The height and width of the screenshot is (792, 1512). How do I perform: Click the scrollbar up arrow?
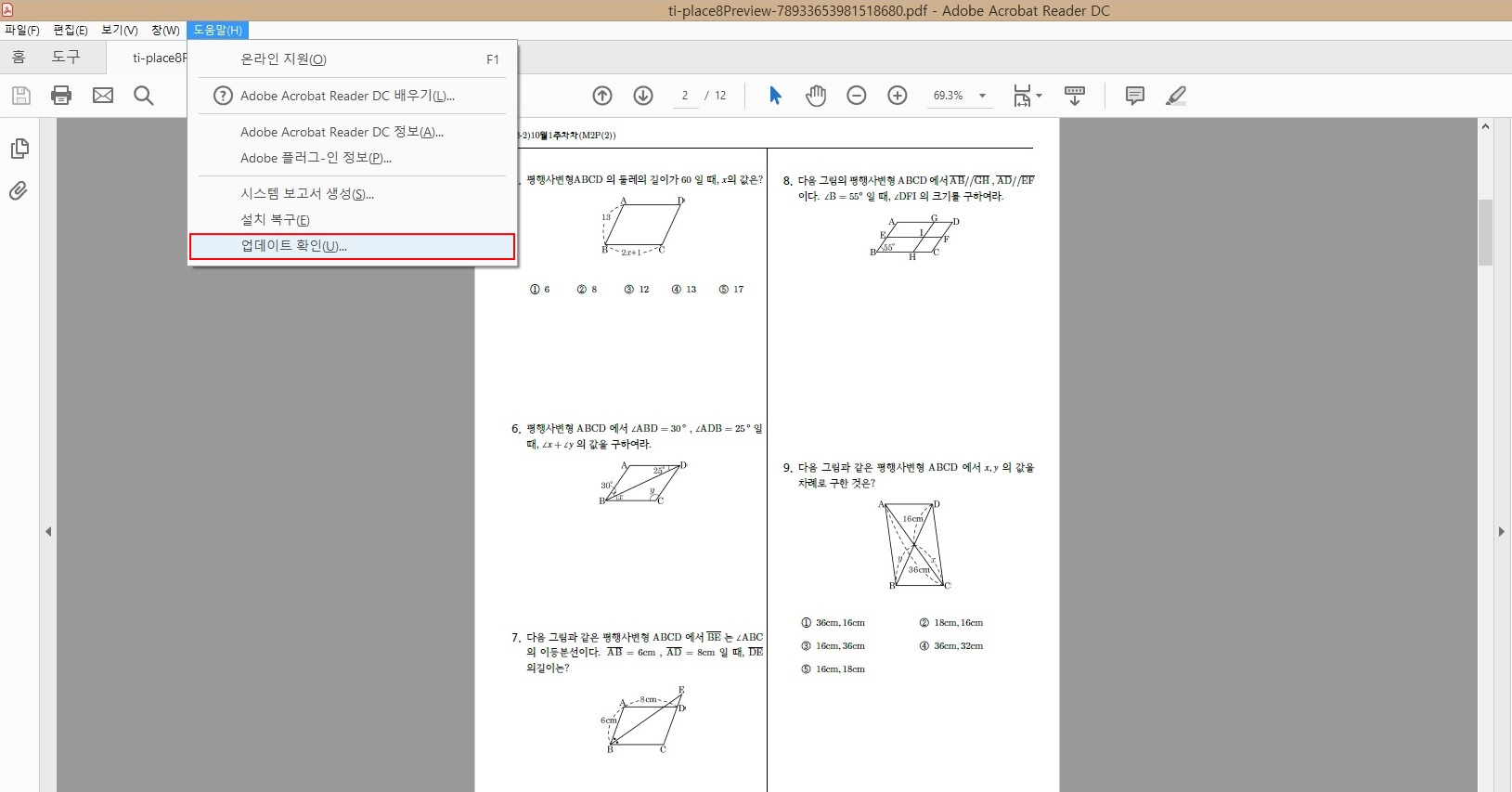click(1485, 126)
